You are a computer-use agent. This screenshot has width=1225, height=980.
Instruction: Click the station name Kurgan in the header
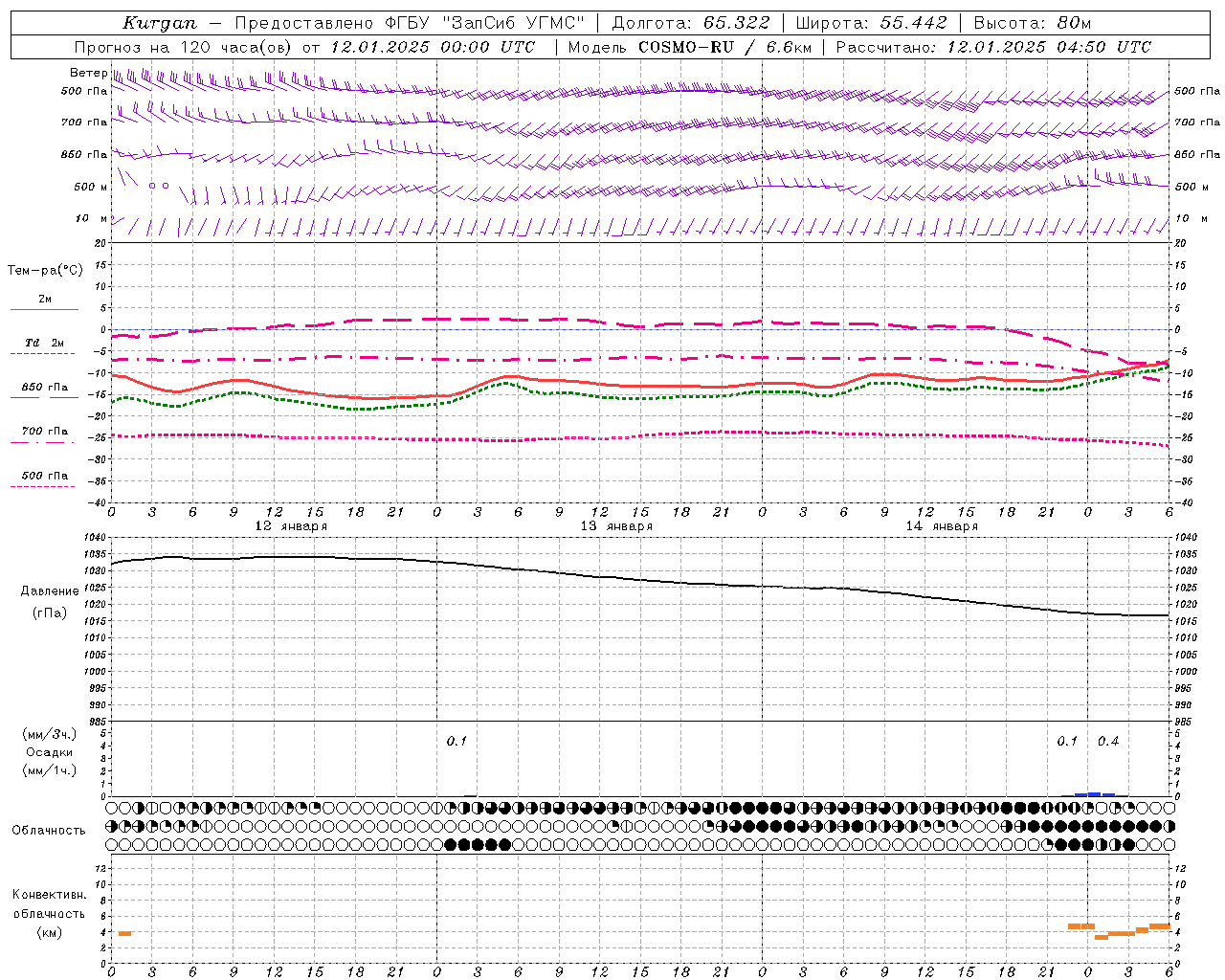tap(159, 23)
